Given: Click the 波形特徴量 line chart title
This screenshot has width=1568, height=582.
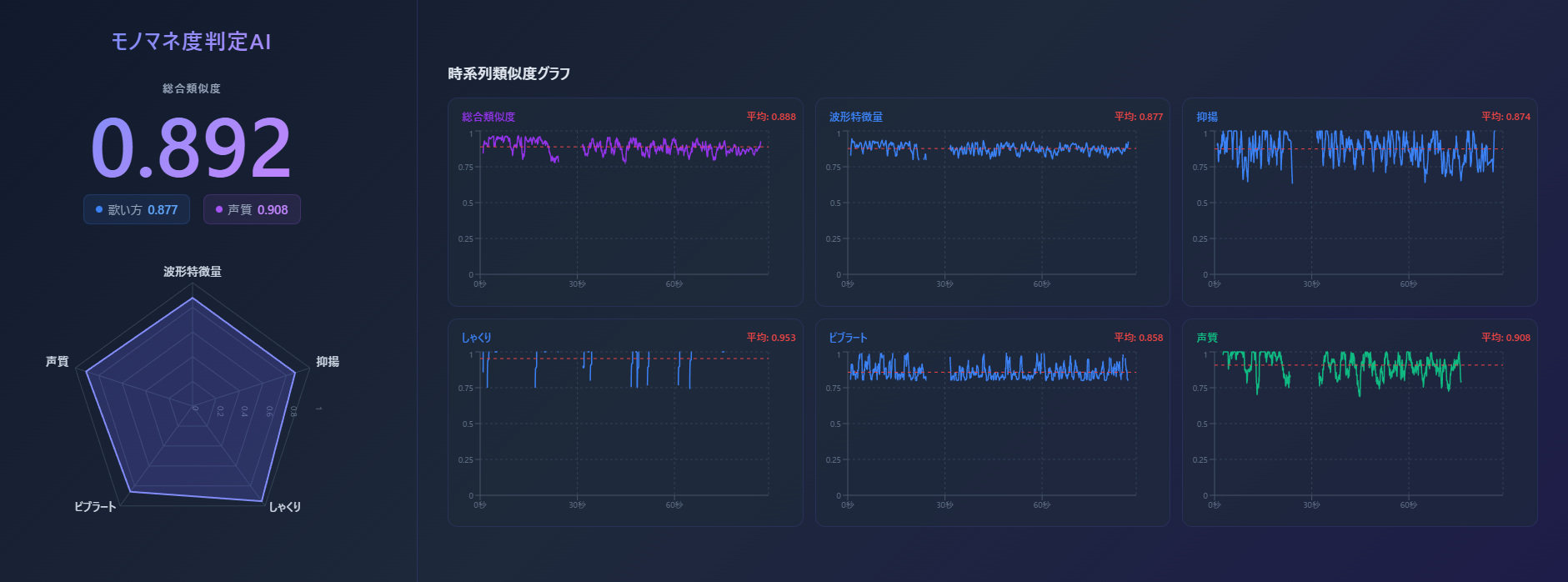Looking at the screenshot, I should click(855, 117).
